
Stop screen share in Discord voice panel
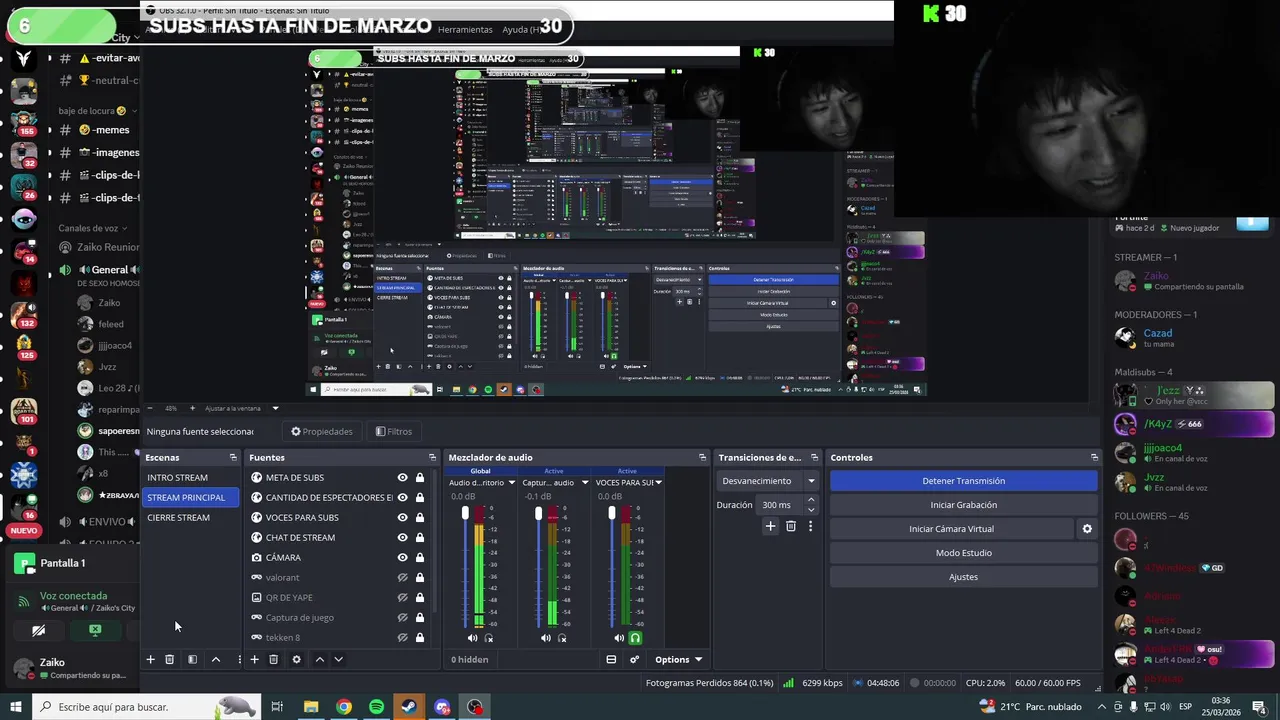click(95, 631)
